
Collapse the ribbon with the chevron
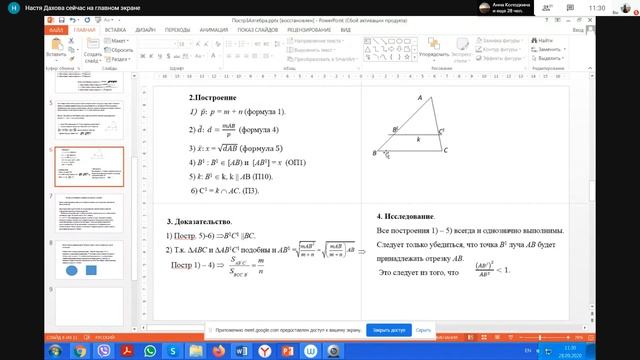coord(590,68)
